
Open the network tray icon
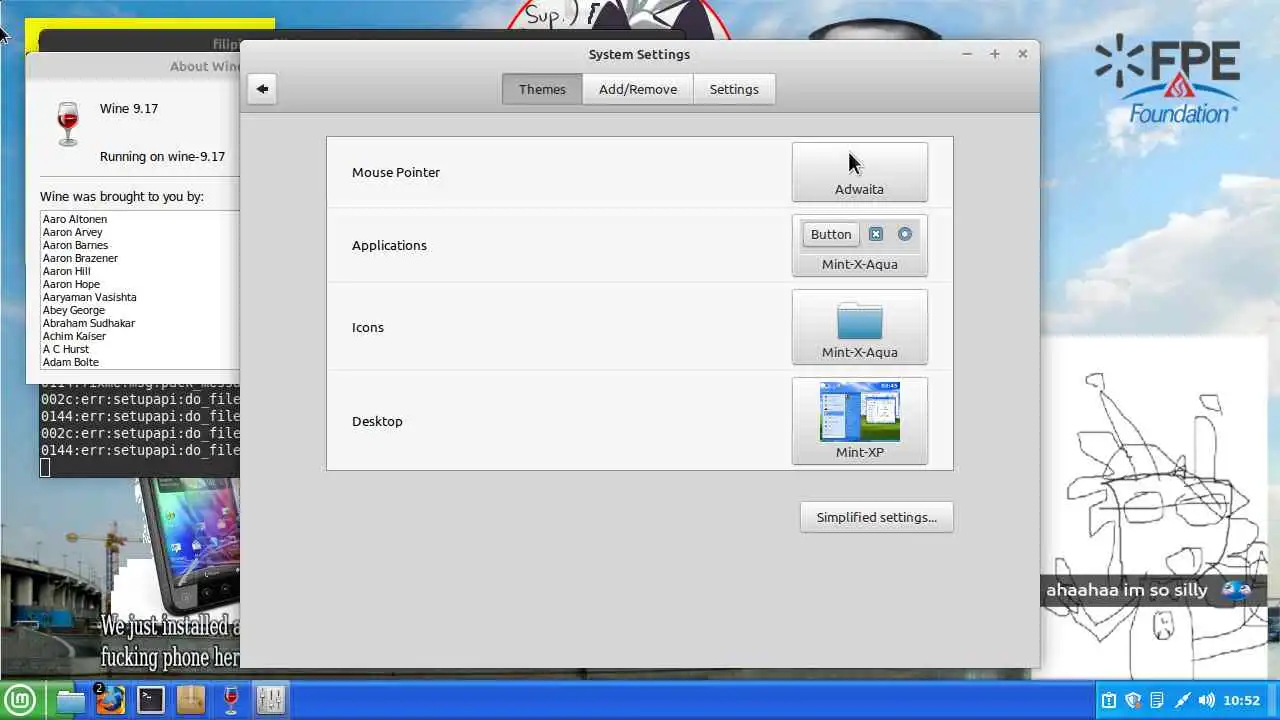click(x=1182, y=700)
